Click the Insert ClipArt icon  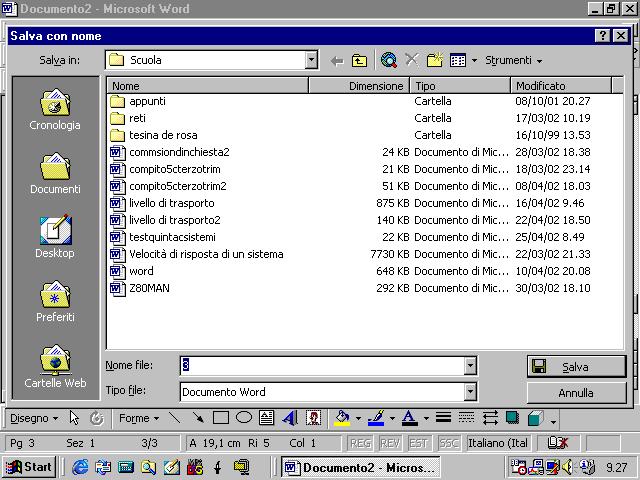[x=313, y=418]
